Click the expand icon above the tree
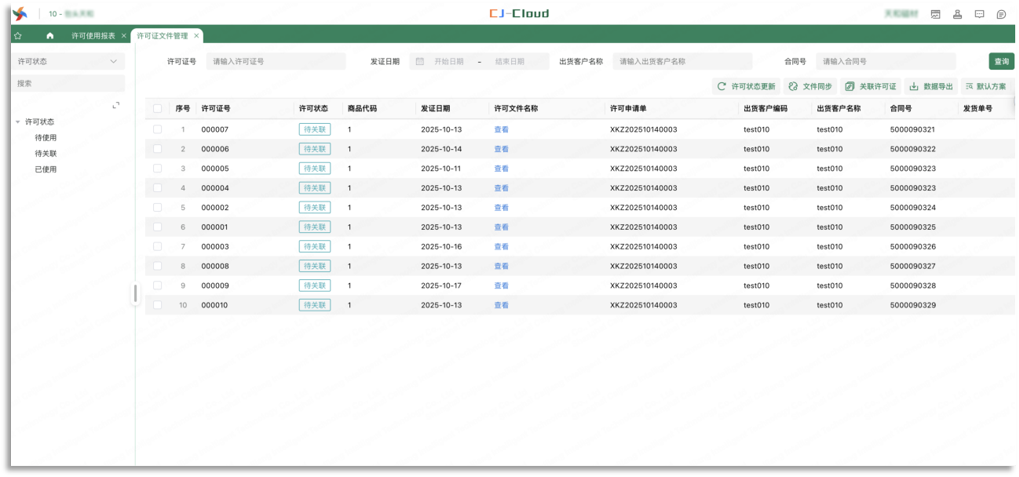The image size is (1019, 477). [x=116, y=105]
